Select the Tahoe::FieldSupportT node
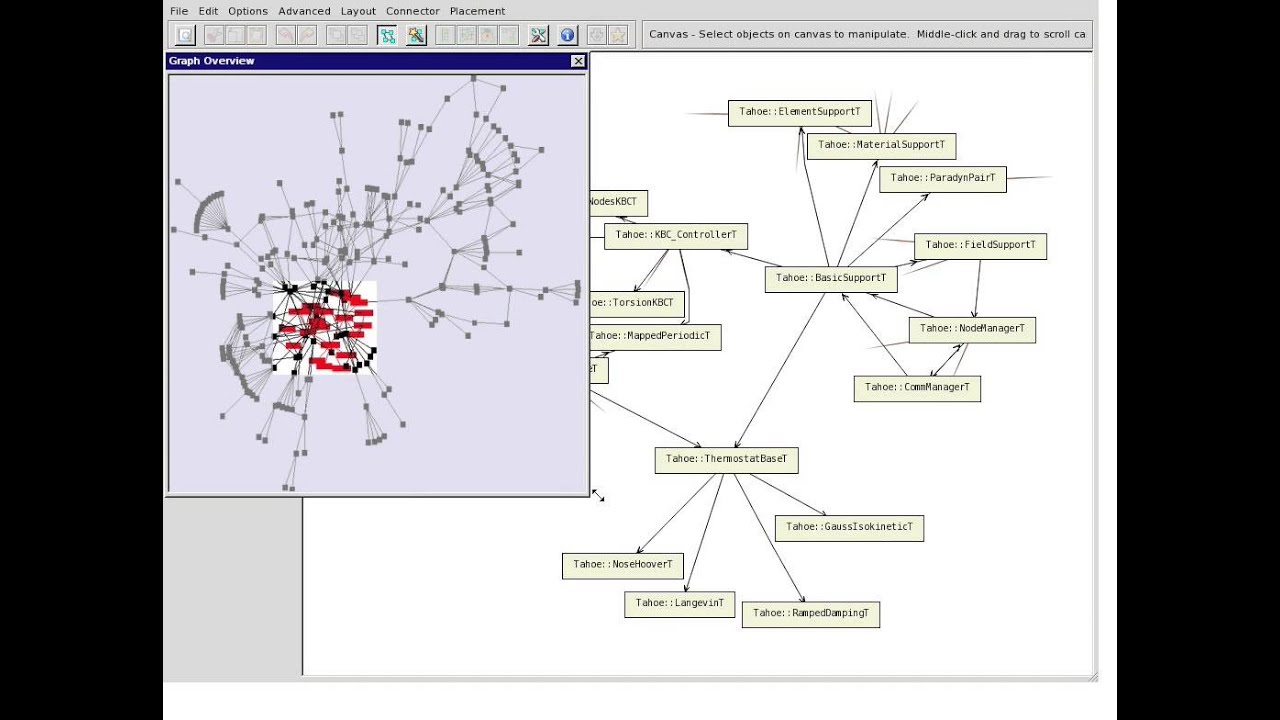 coord(980,245)
